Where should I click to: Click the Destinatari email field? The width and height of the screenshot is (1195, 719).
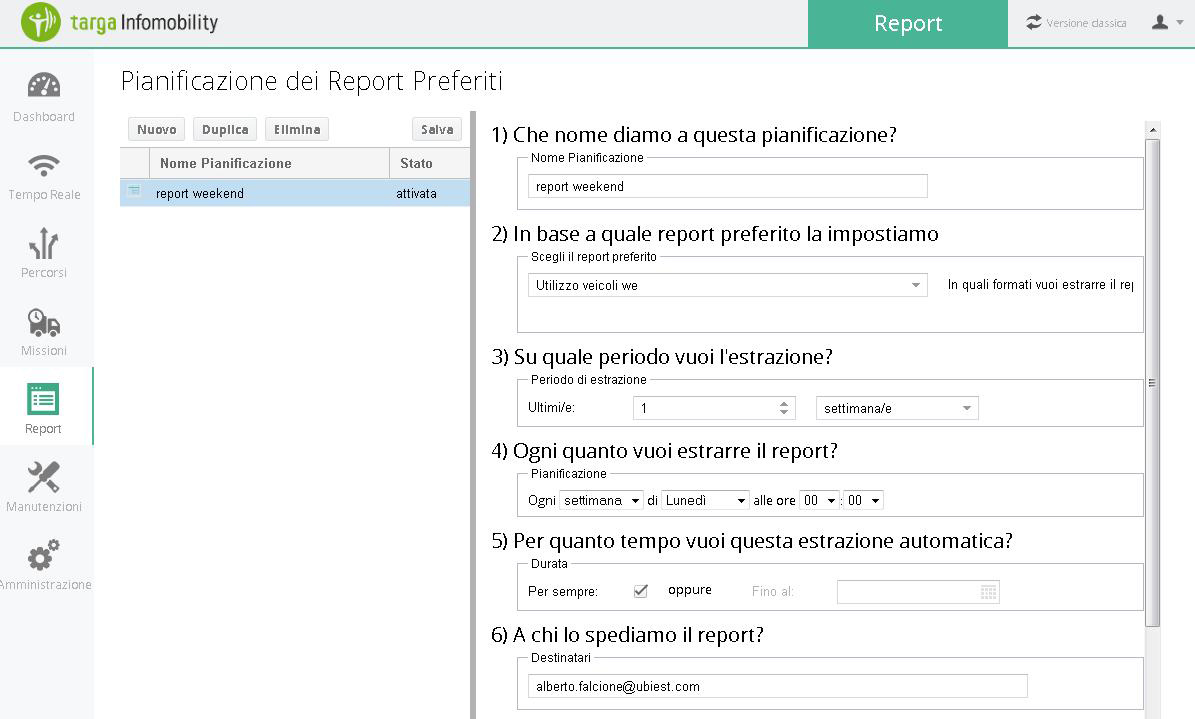click(x=777, y=686)
